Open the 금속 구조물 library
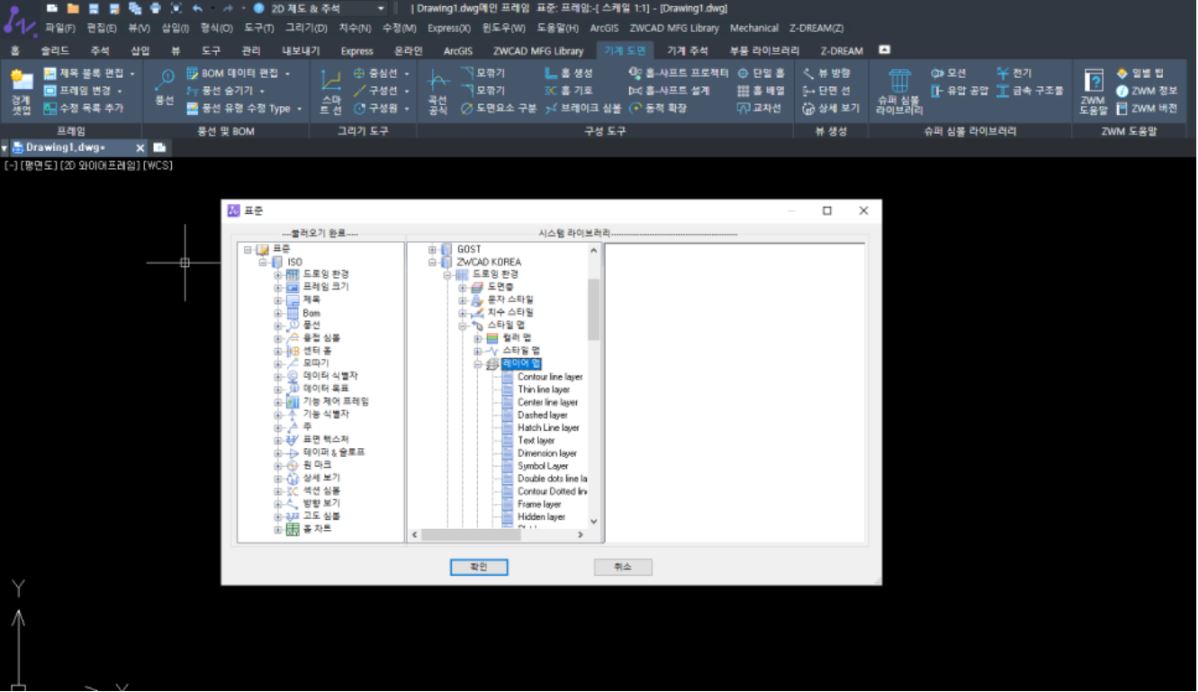This screenshot has width=1198, height=692. point(1029,91)
